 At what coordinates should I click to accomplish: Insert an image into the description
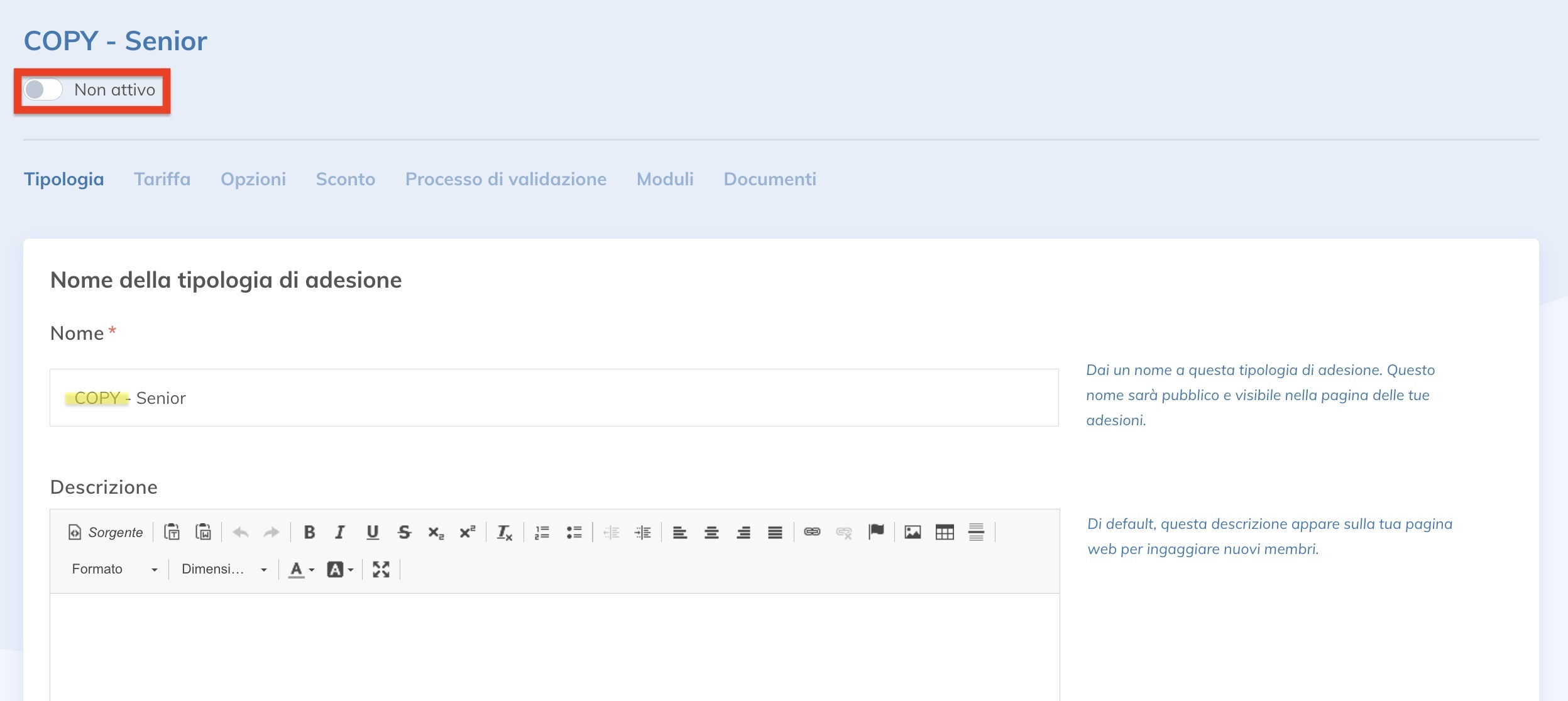[x=911, y=531]
